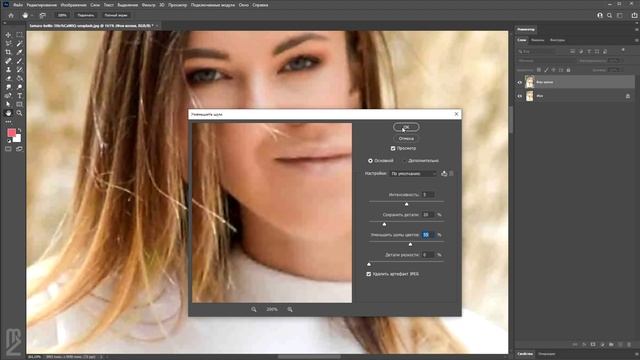Select the Dodge tool
The image size is (640, 360).
pyautogui.click(x=19, y=87)
